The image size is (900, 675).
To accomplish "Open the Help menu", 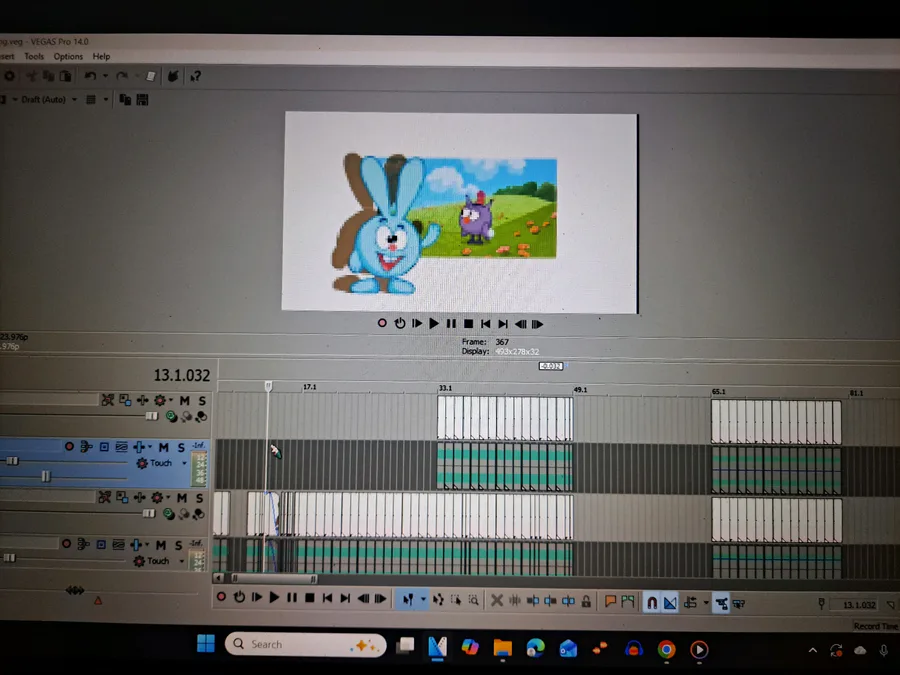I will pyautogui.click(x=101, y=56).
